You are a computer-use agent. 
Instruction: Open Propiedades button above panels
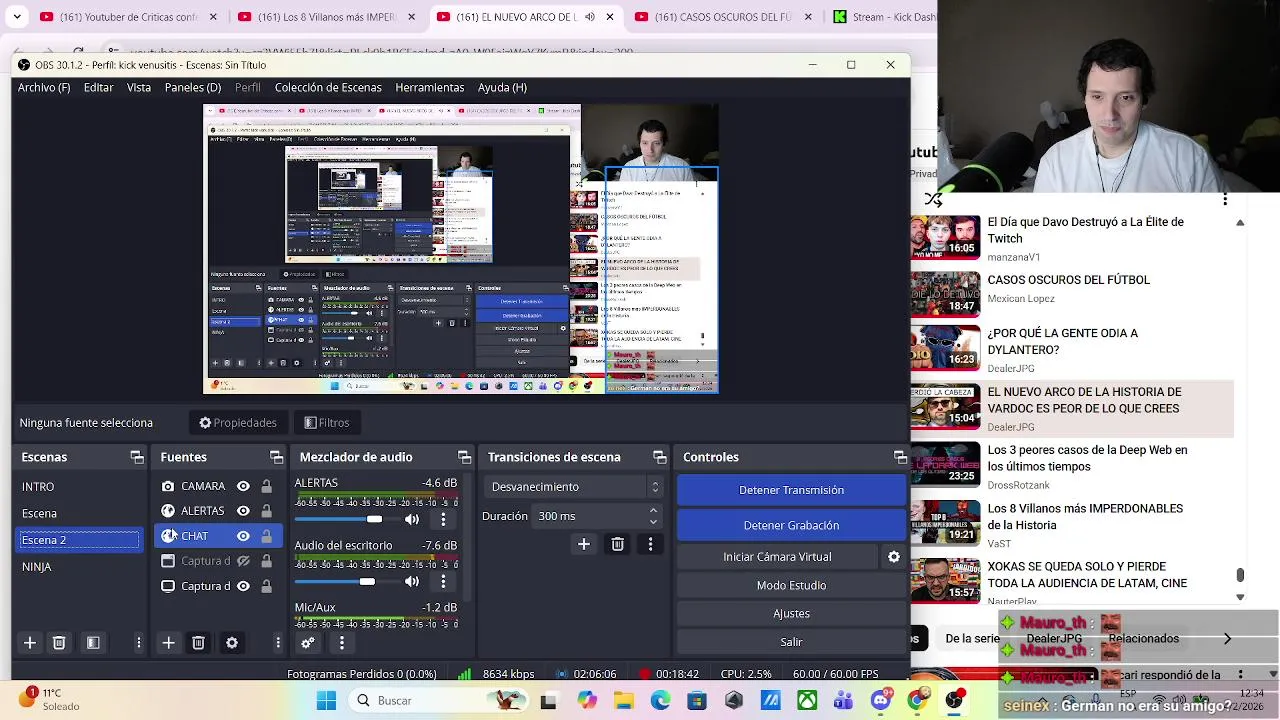pyautogui.click(x=238, y=423)
